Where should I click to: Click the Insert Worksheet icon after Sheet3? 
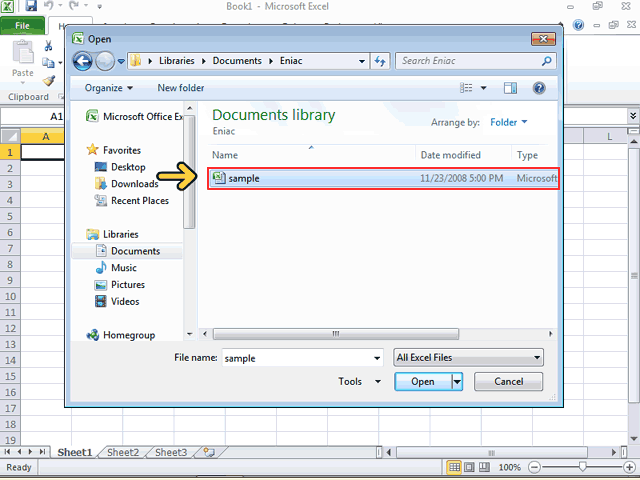point(209,452)
